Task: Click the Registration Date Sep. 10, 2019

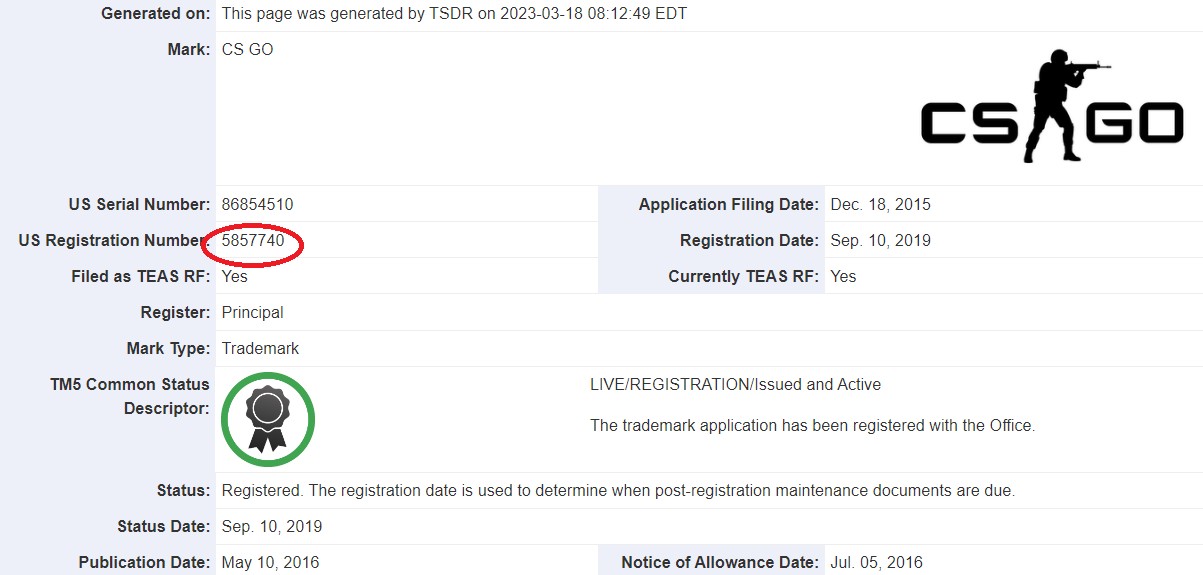Action: (x=880, y=241)
